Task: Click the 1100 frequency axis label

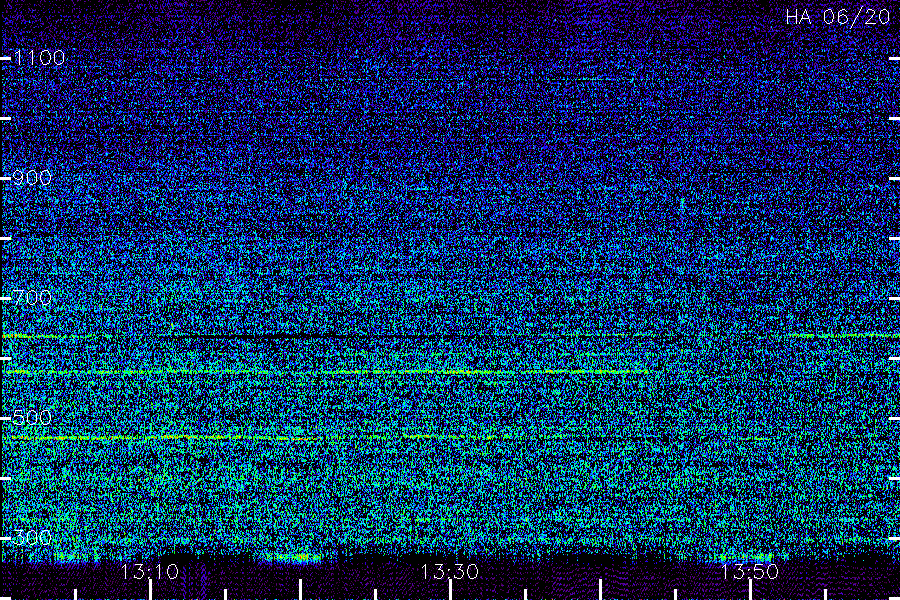Action: pos(39,57)
